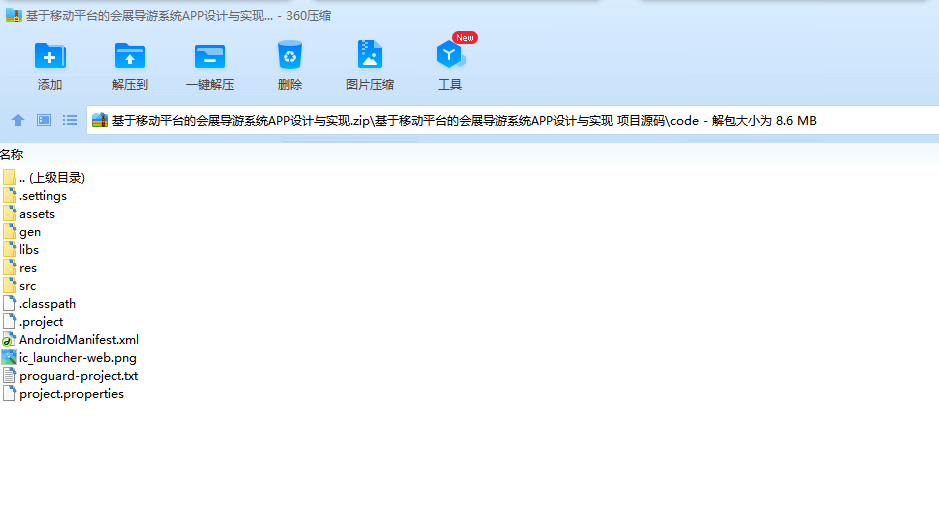
Task: Select the .classpath file
Action: (x=40, y=304)
